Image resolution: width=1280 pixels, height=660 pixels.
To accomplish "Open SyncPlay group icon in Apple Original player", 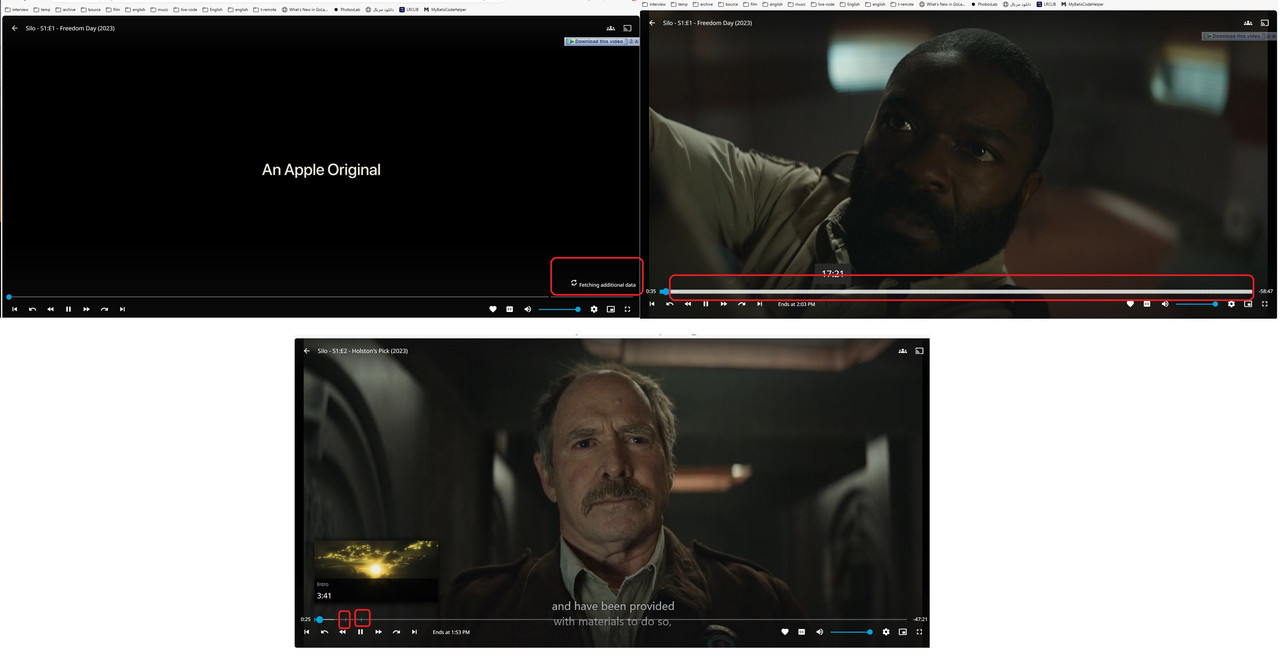I will pyautogui.click(x=611, y=28).
